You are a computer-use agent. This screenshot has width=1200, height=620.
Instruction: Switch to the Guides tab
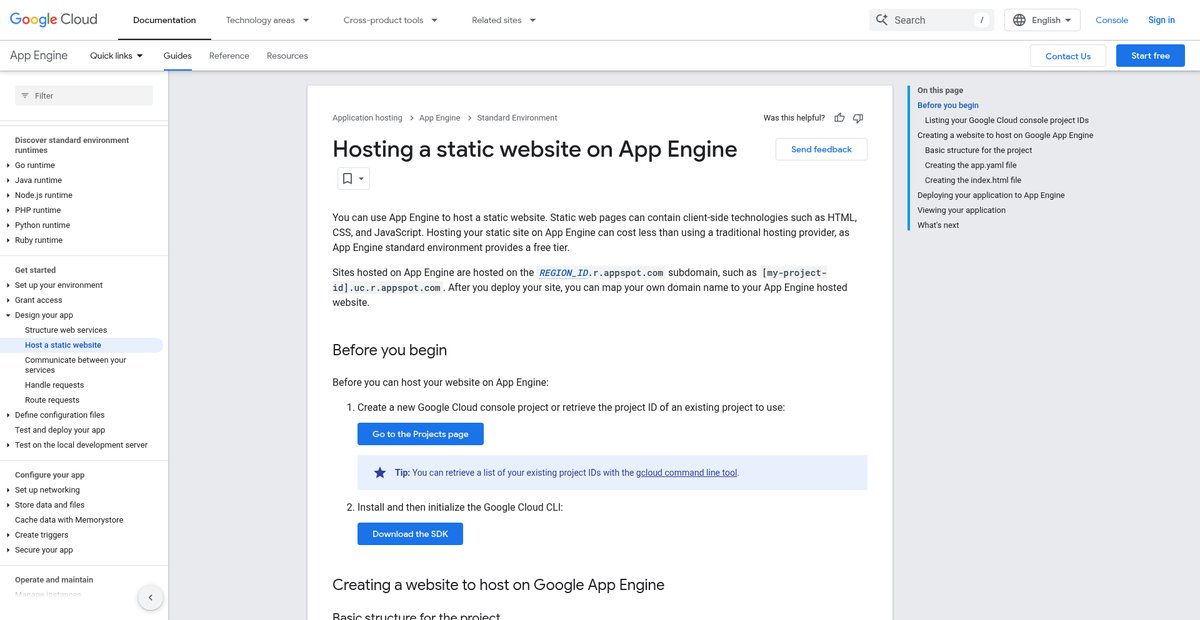click(x=178, y=56)
